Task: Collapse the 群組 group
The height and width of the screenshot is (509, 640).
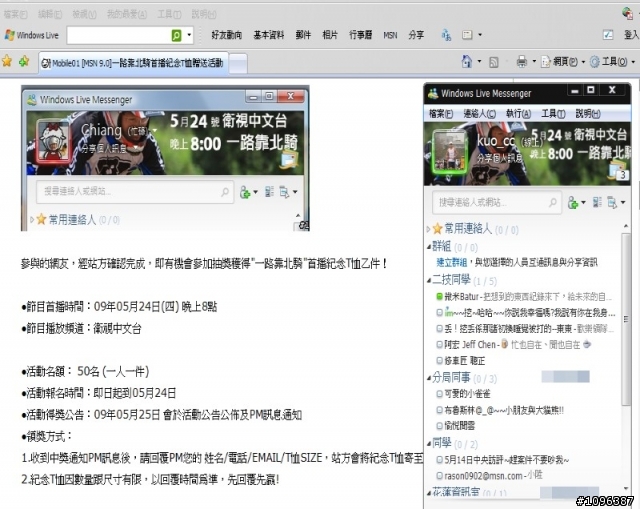Action: [429, 247]
